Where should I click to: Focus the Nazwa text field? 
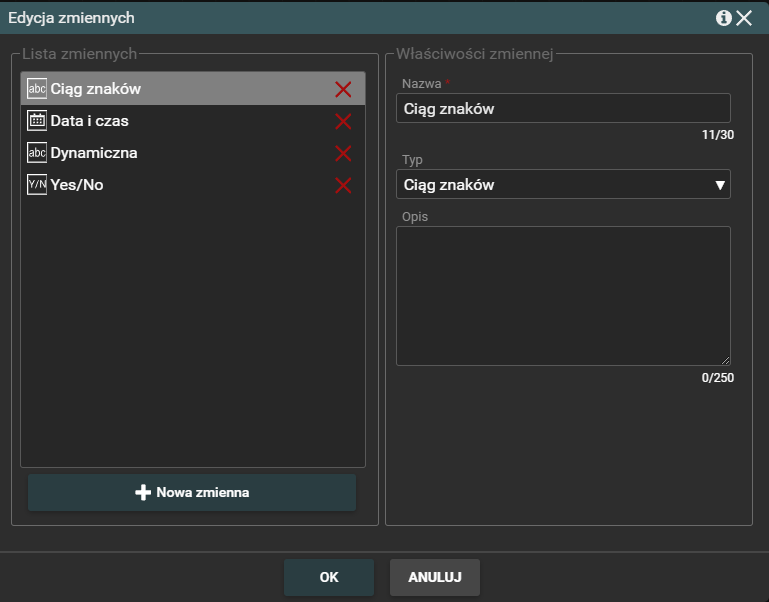click(563, 109)
